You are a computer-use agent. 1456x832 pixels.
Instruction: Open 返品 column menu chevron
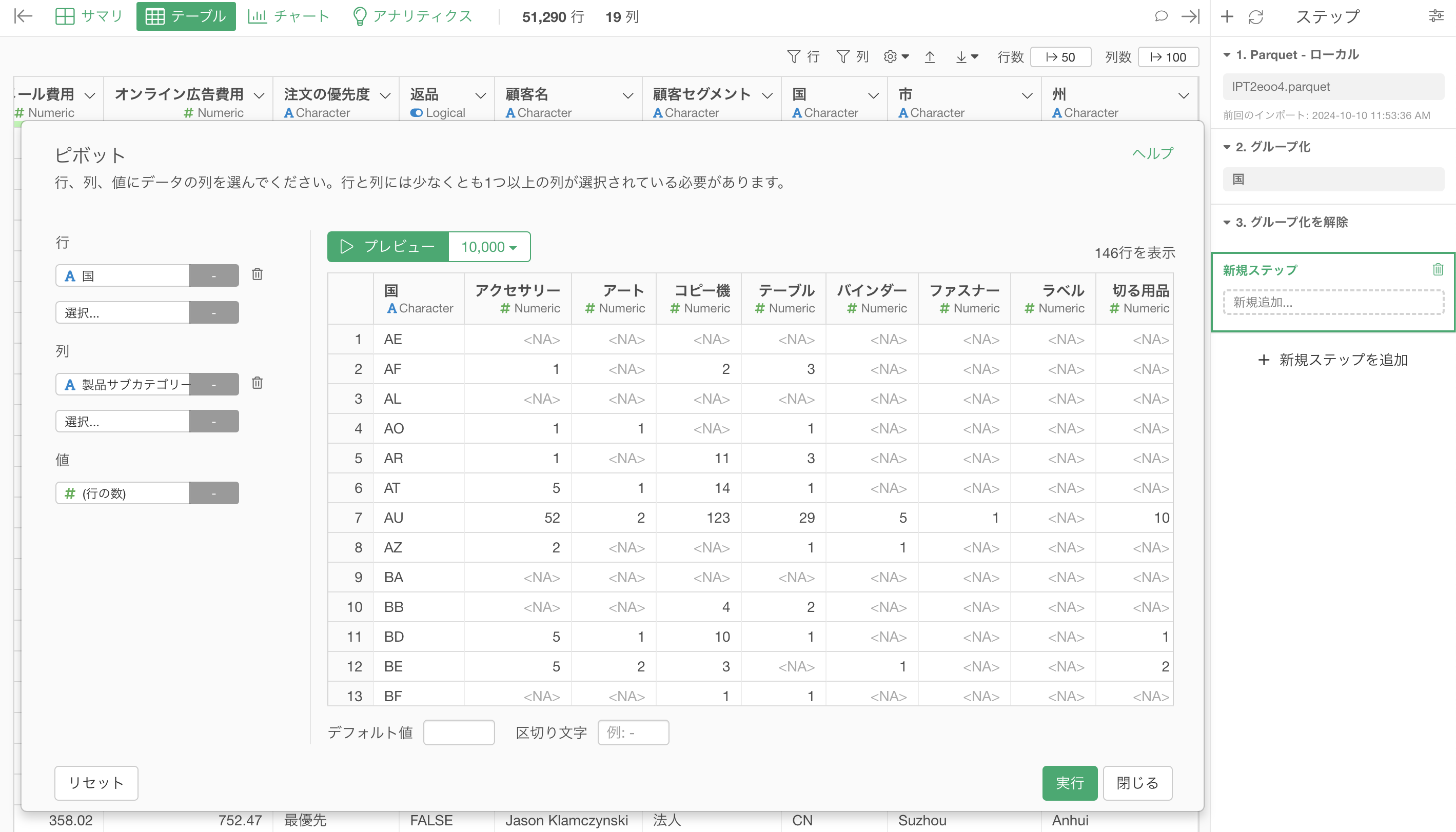click(481, 95)
